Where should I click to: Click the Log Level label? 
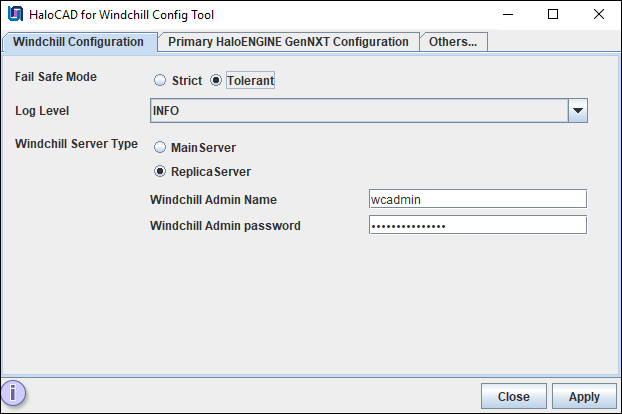42,111
